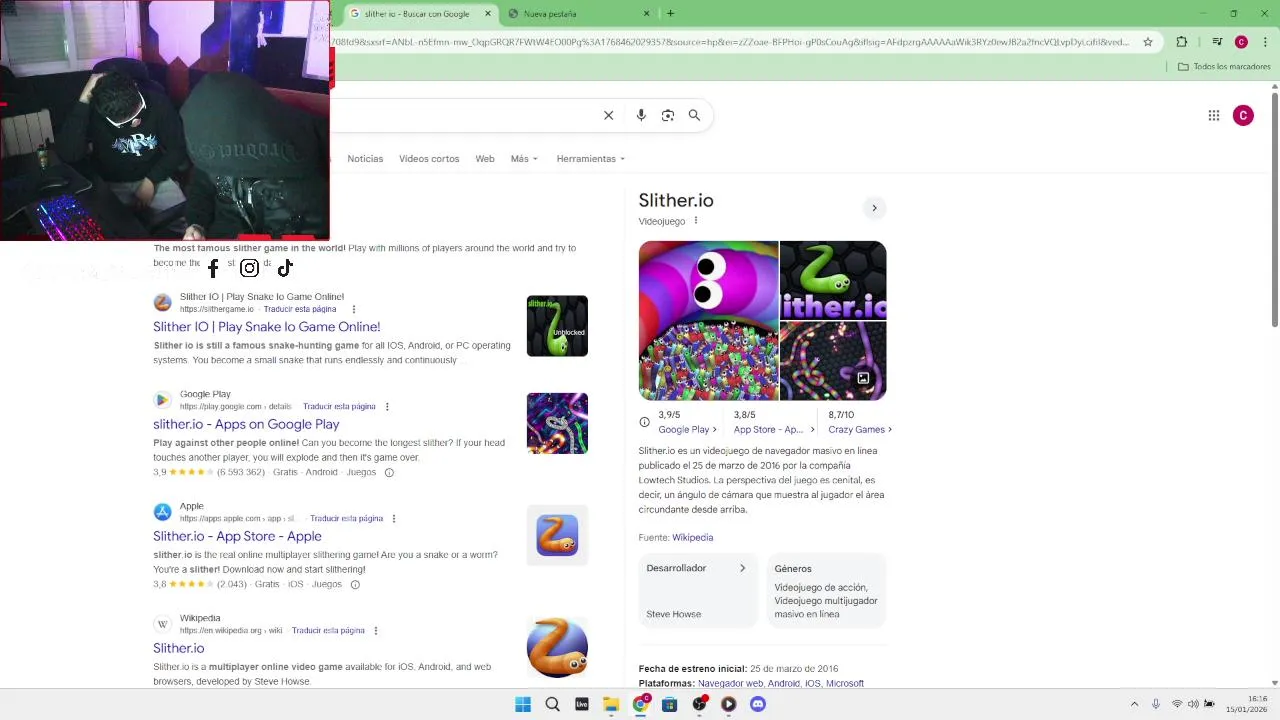The width and height of the screenshot is (1280, 720).
Task: Open more options for Slither IO result
Action: (354, 309)
